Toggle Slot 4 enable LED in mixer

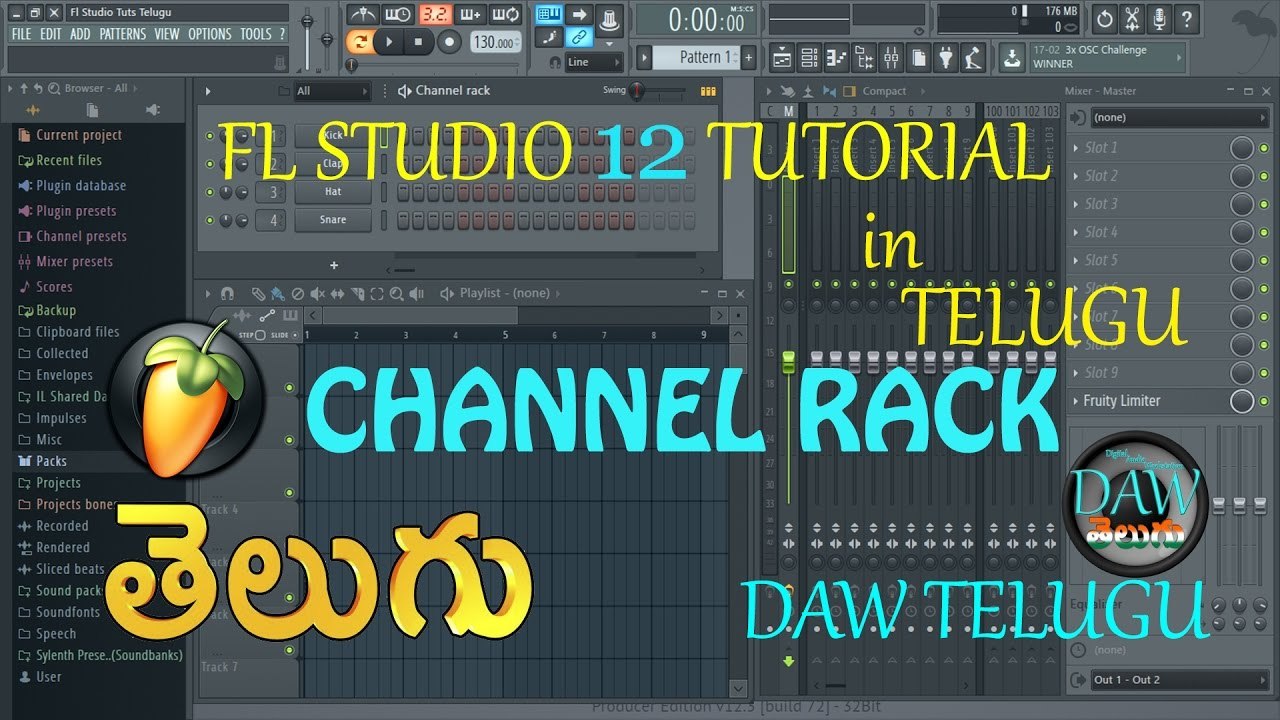point(1264,232)
